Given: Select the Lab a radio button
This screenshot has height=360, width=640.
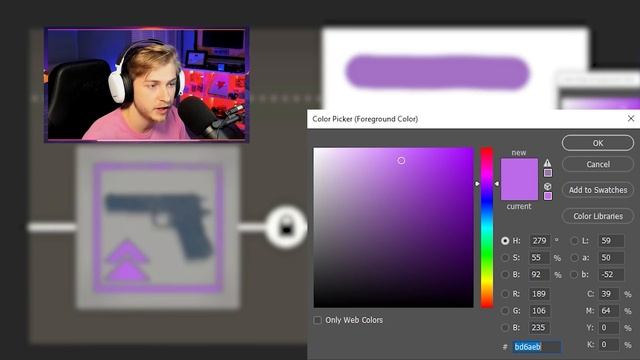Looking at the screenshot, I should pyautogui.click(x=574, y=258).
